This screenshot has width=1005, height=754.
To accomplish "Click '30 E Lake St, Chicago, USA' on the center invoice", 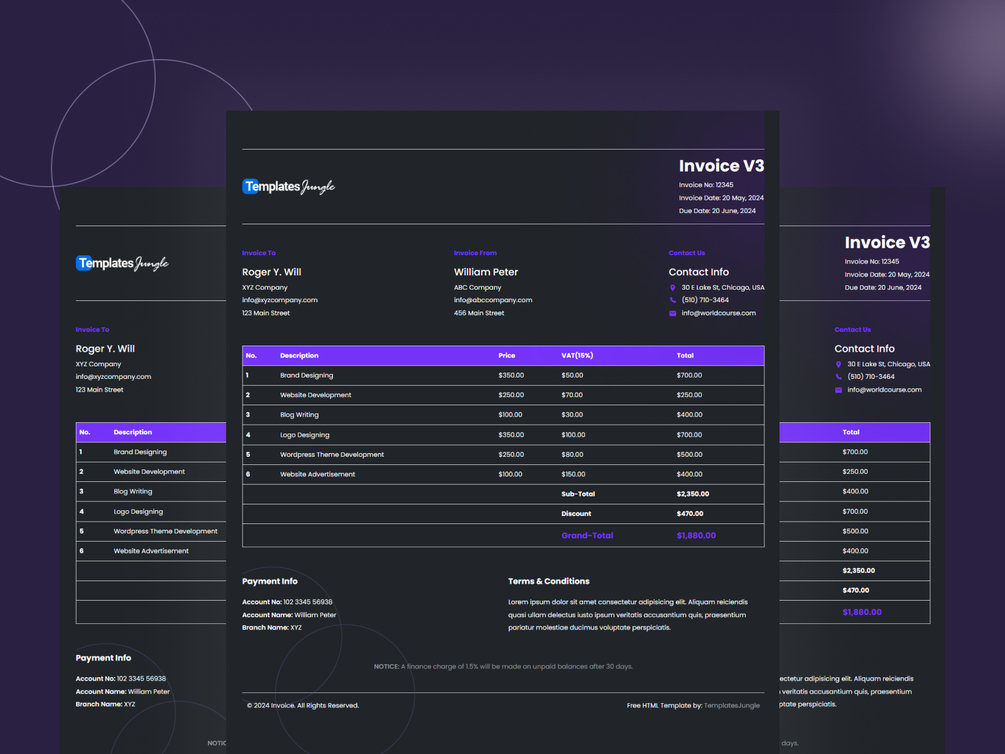I will click(722, 288).
